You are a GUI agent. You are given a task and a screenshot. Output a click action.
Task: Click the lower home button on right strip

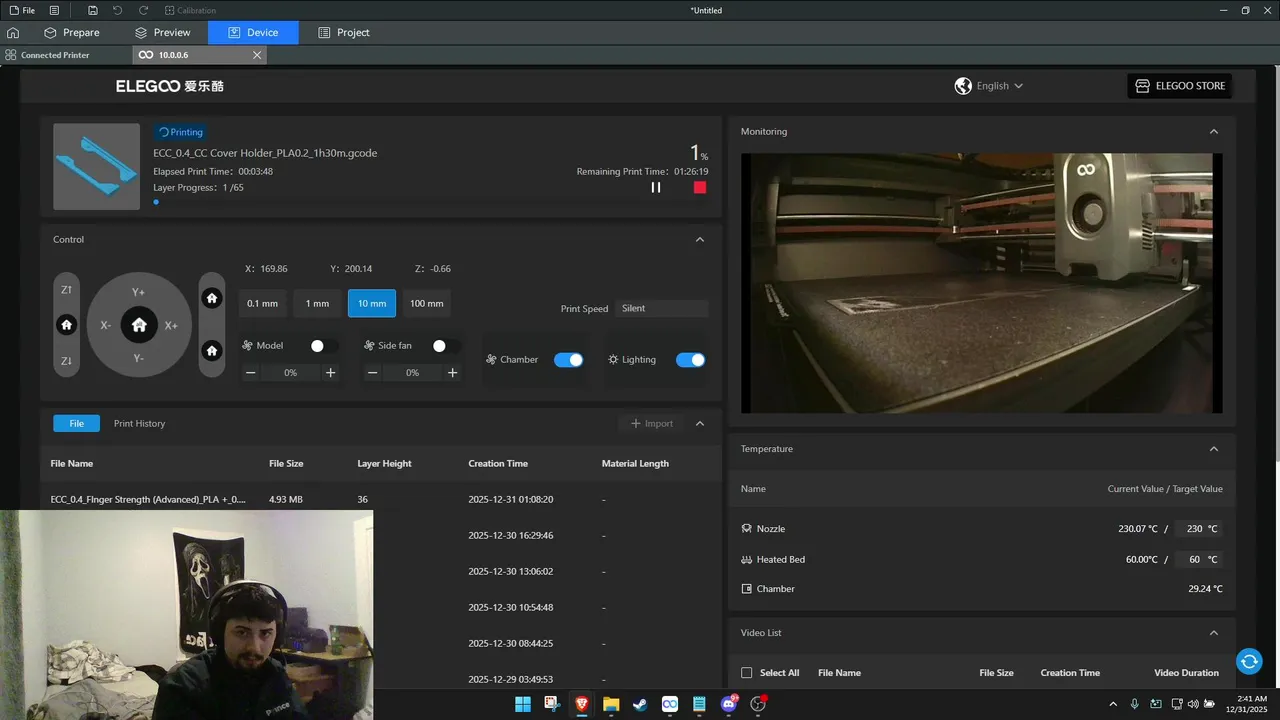click(x=212, y=351)
